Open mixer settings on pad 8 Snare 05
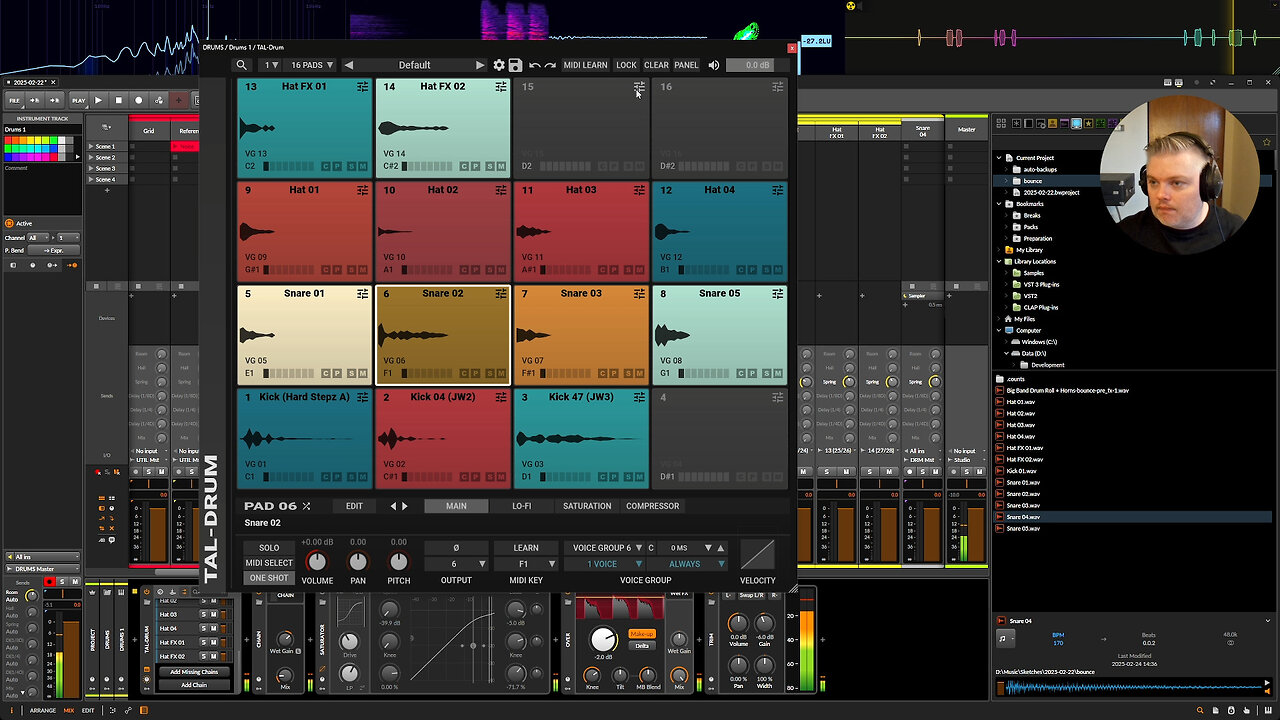Viewport: 1280px width, 720px height. pos(777,294)
